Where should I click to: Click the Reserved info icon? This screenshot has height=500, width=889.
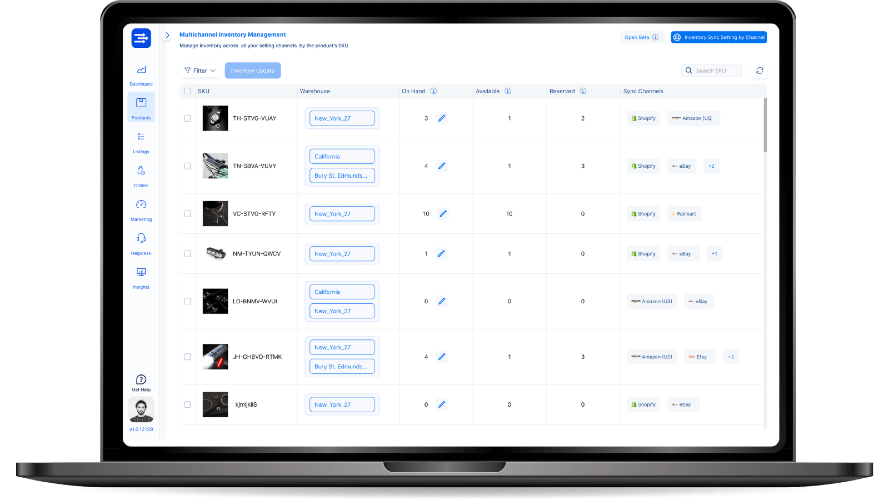[x=583, y=91]
